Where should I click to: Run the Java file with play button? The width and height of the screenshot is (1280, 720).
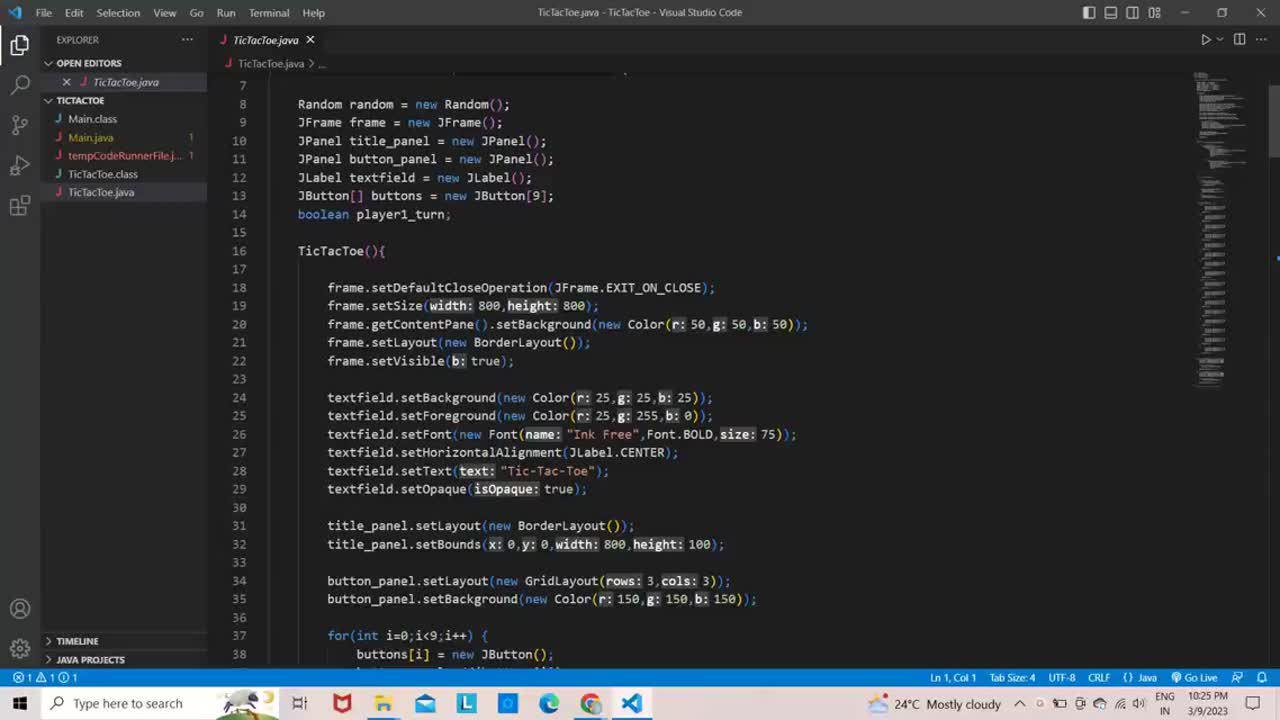[x=1205, y=40]
